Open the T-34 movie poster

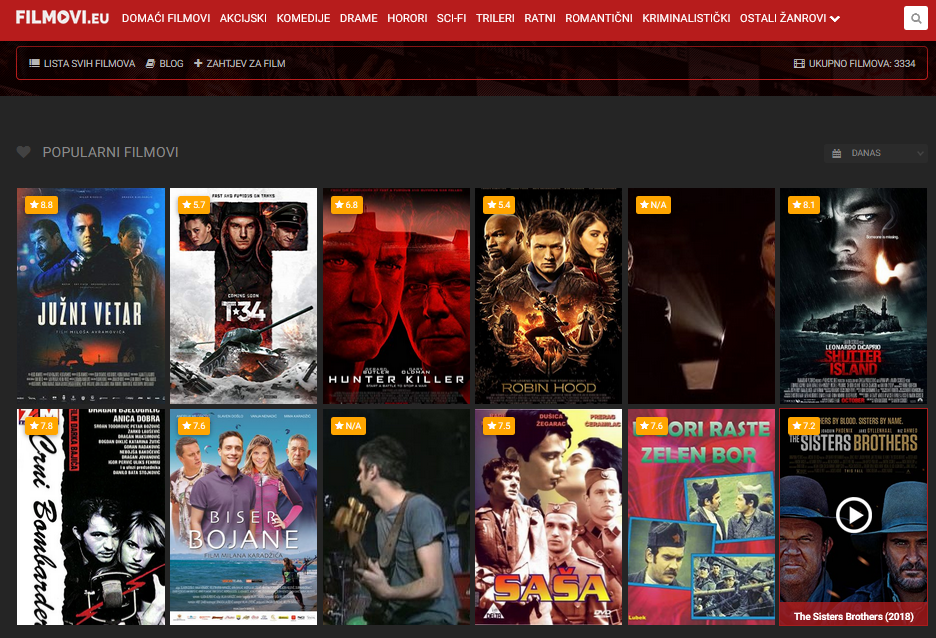click(x=244, y=296)
